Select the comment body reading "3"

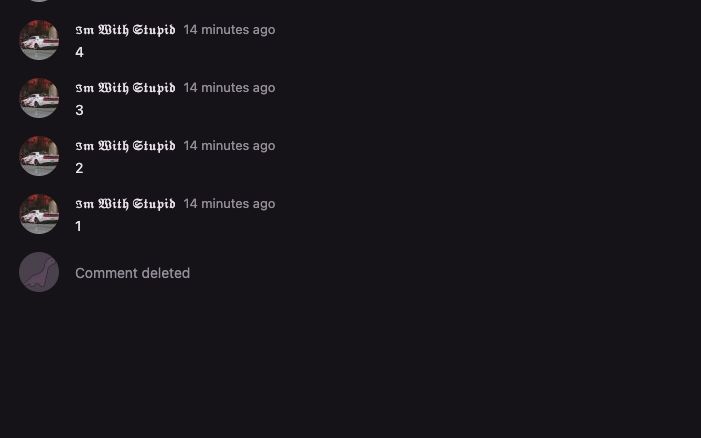pos(79,110)
